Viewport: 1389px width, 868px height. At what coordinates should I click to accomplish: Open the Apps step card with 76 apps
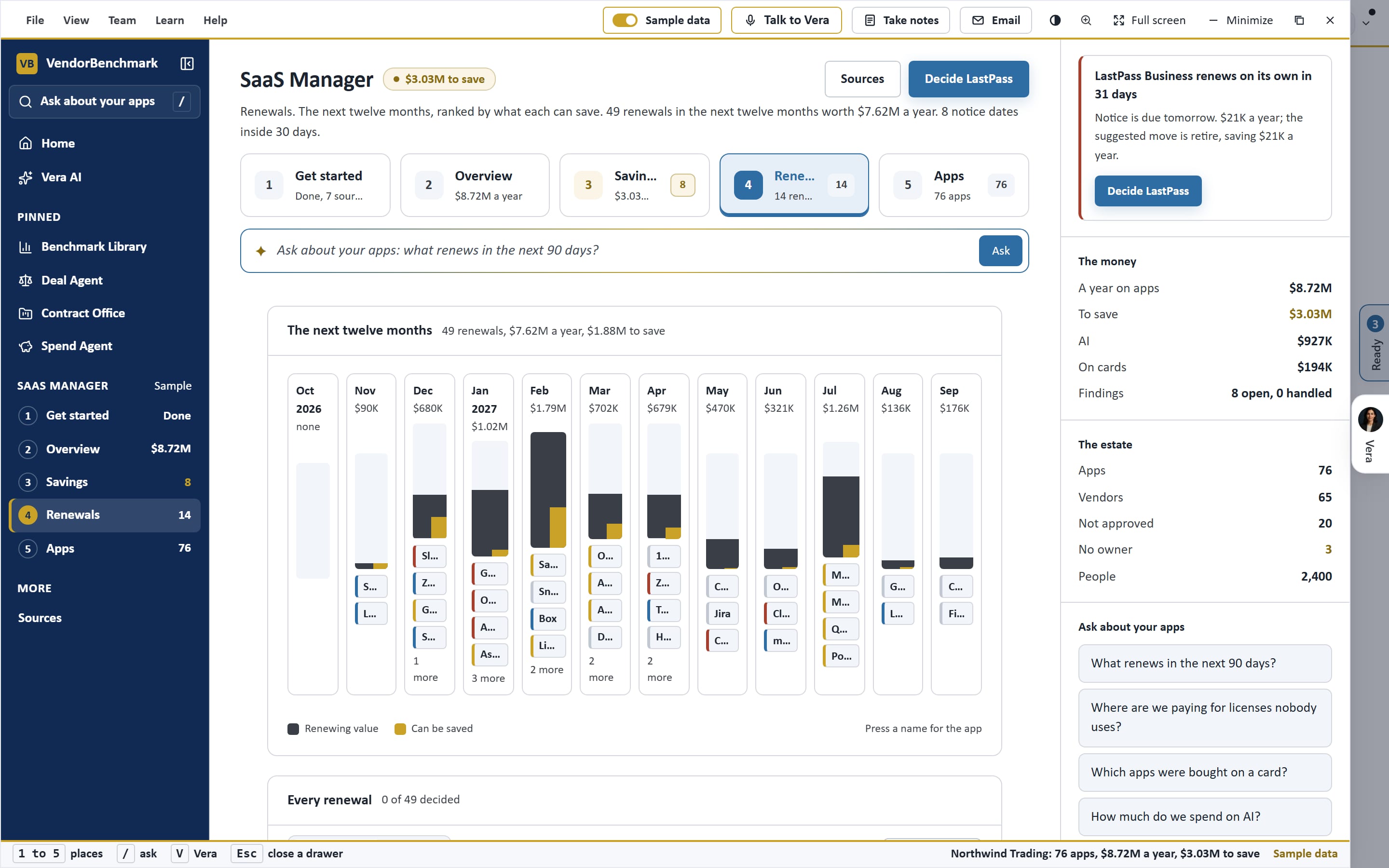pyautogui.click(x=953, y=185)
